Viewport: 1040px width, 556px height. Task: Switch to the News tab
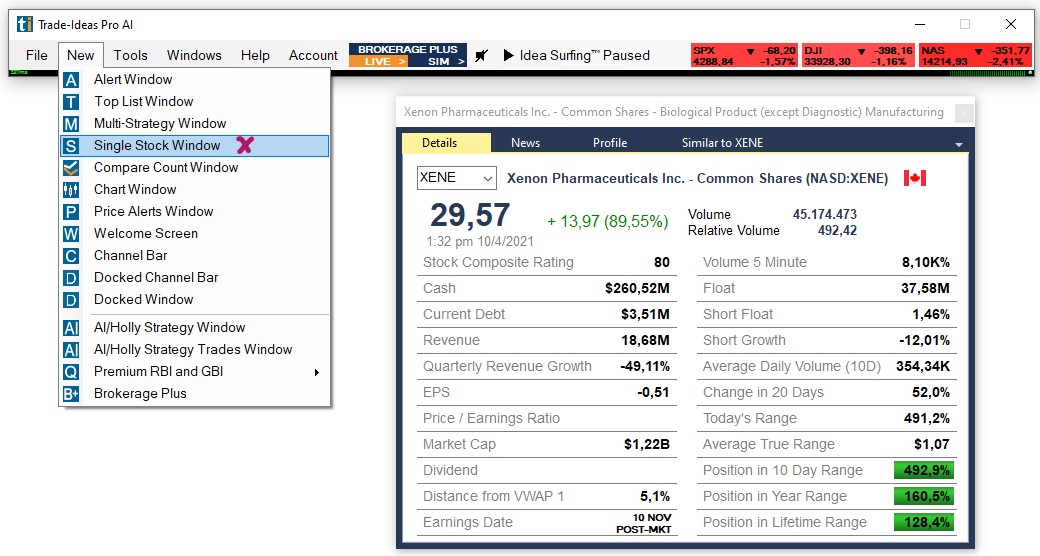[x=525, y=143]
